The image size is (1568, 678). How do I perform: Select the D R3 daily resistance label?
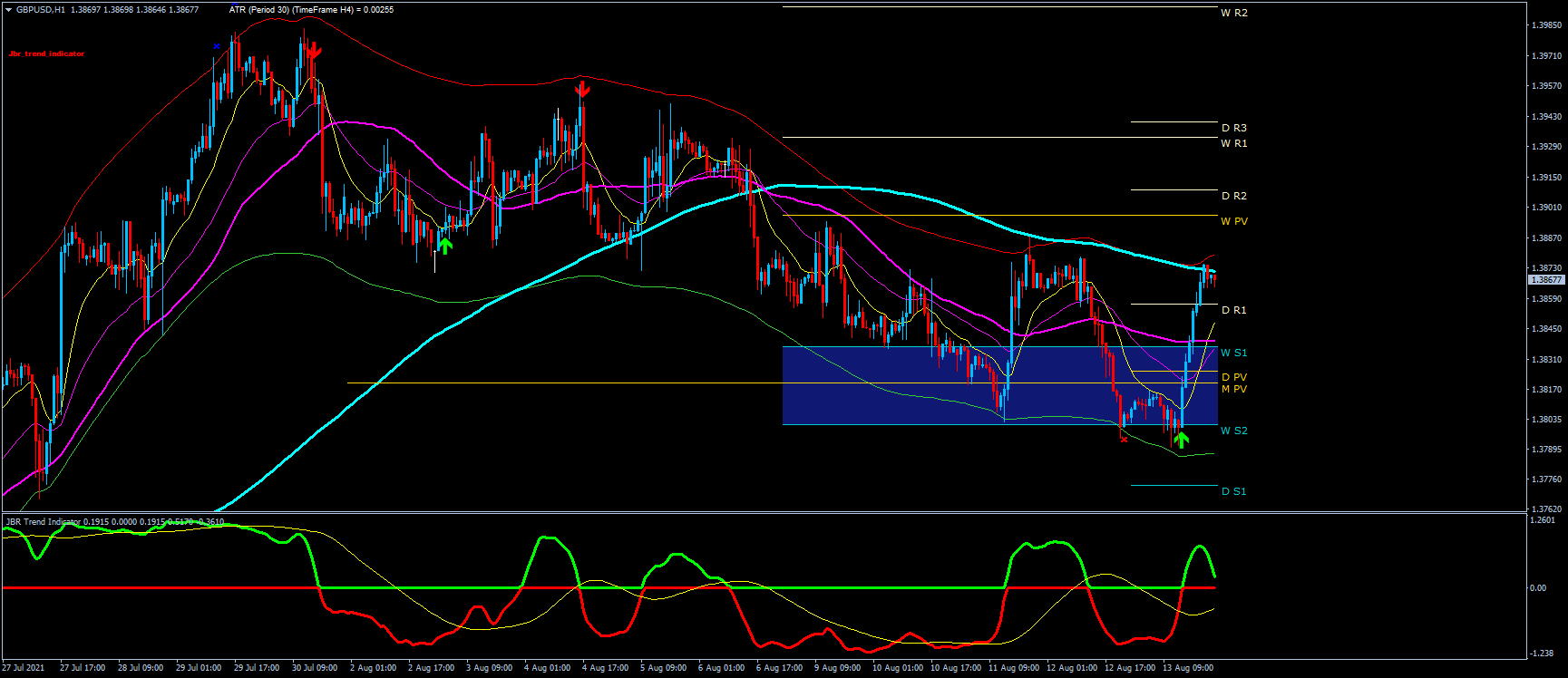(x=1233, y=129)
